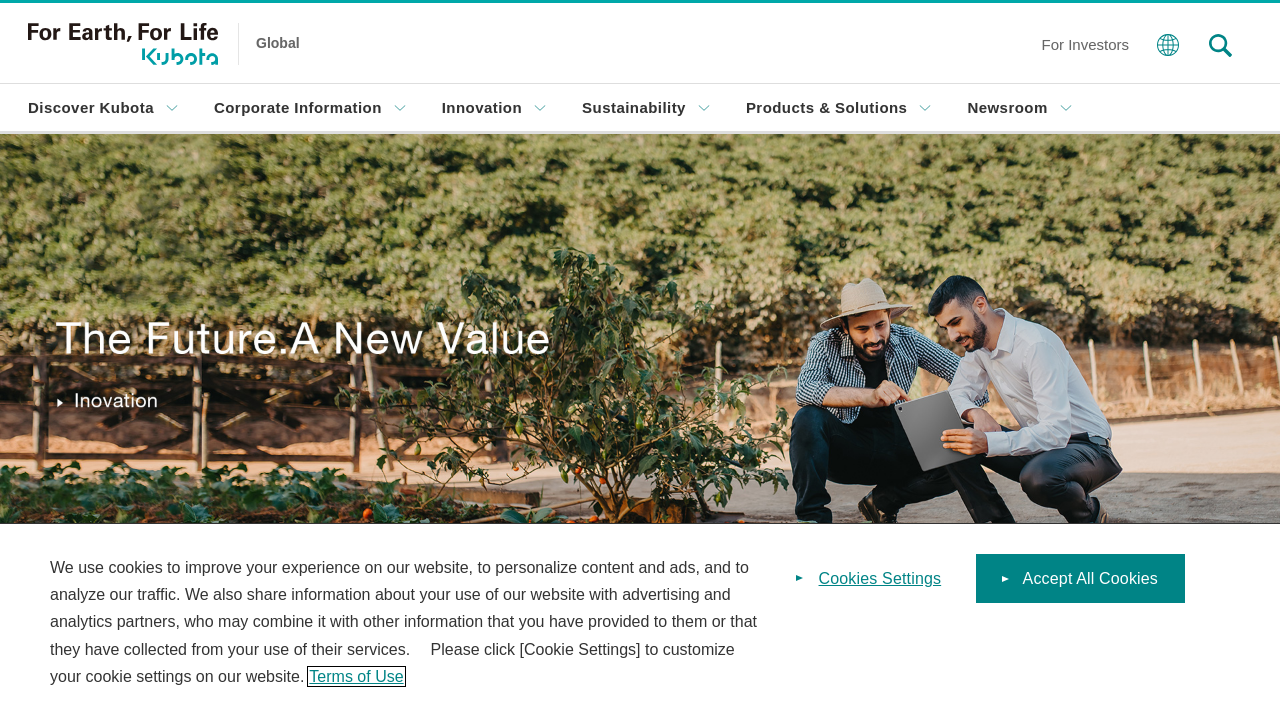Open the Terms of Use link

click(356, 677)
